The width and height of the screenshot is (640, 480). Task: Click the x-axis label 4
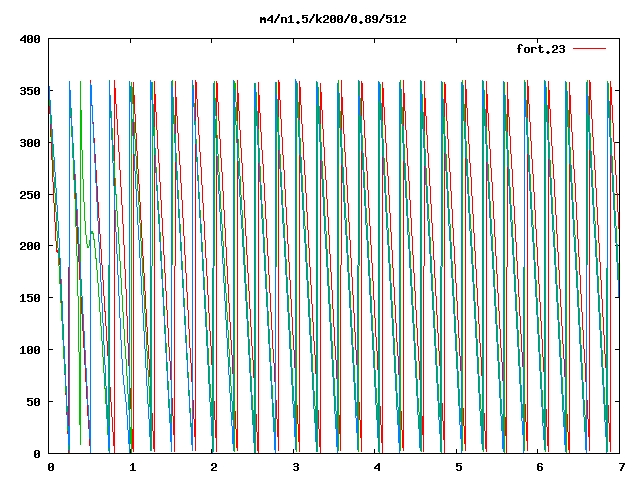tap(377, 467)
